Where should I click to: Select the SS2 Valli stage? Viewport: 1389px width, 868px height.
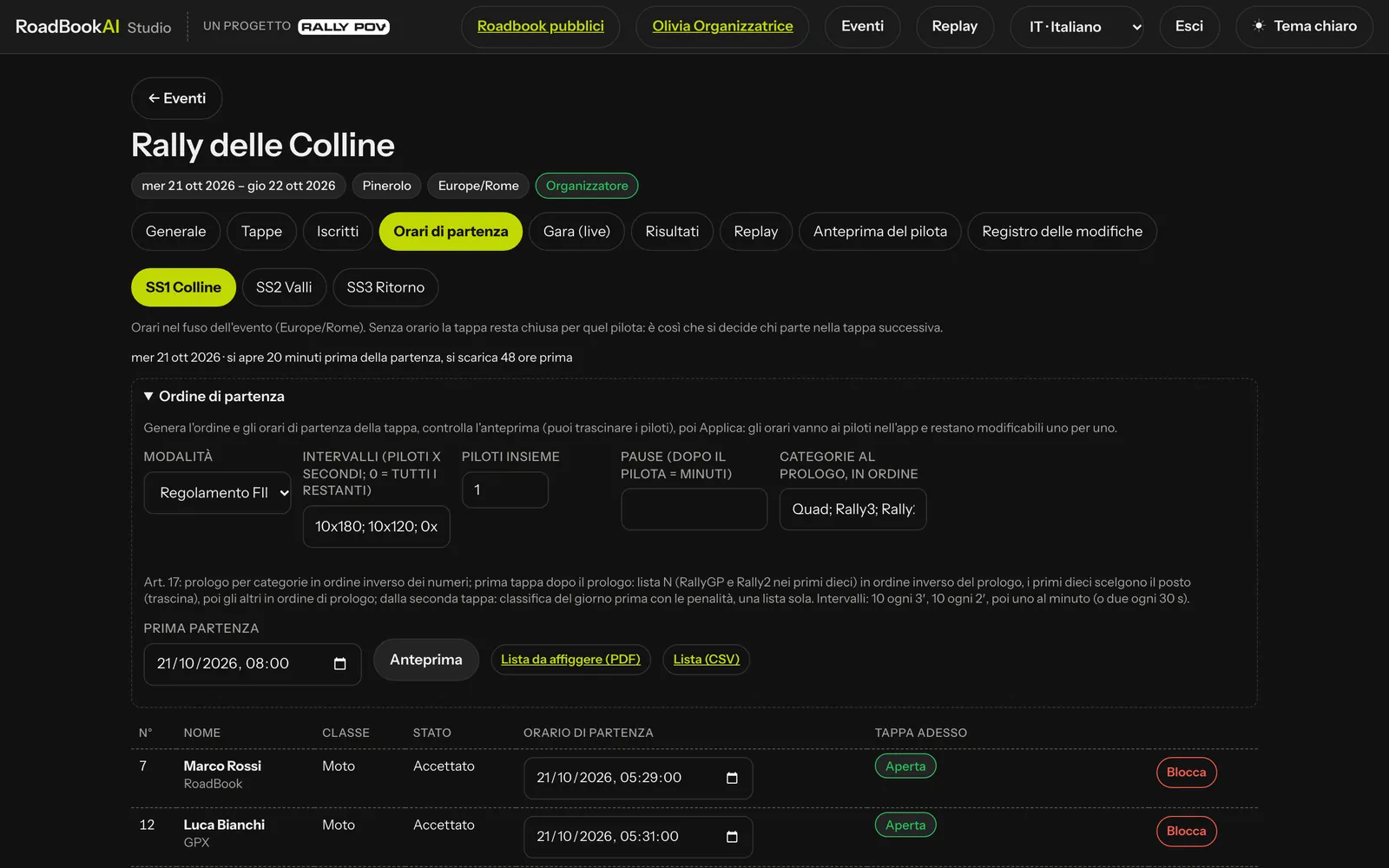click(284, 287)
